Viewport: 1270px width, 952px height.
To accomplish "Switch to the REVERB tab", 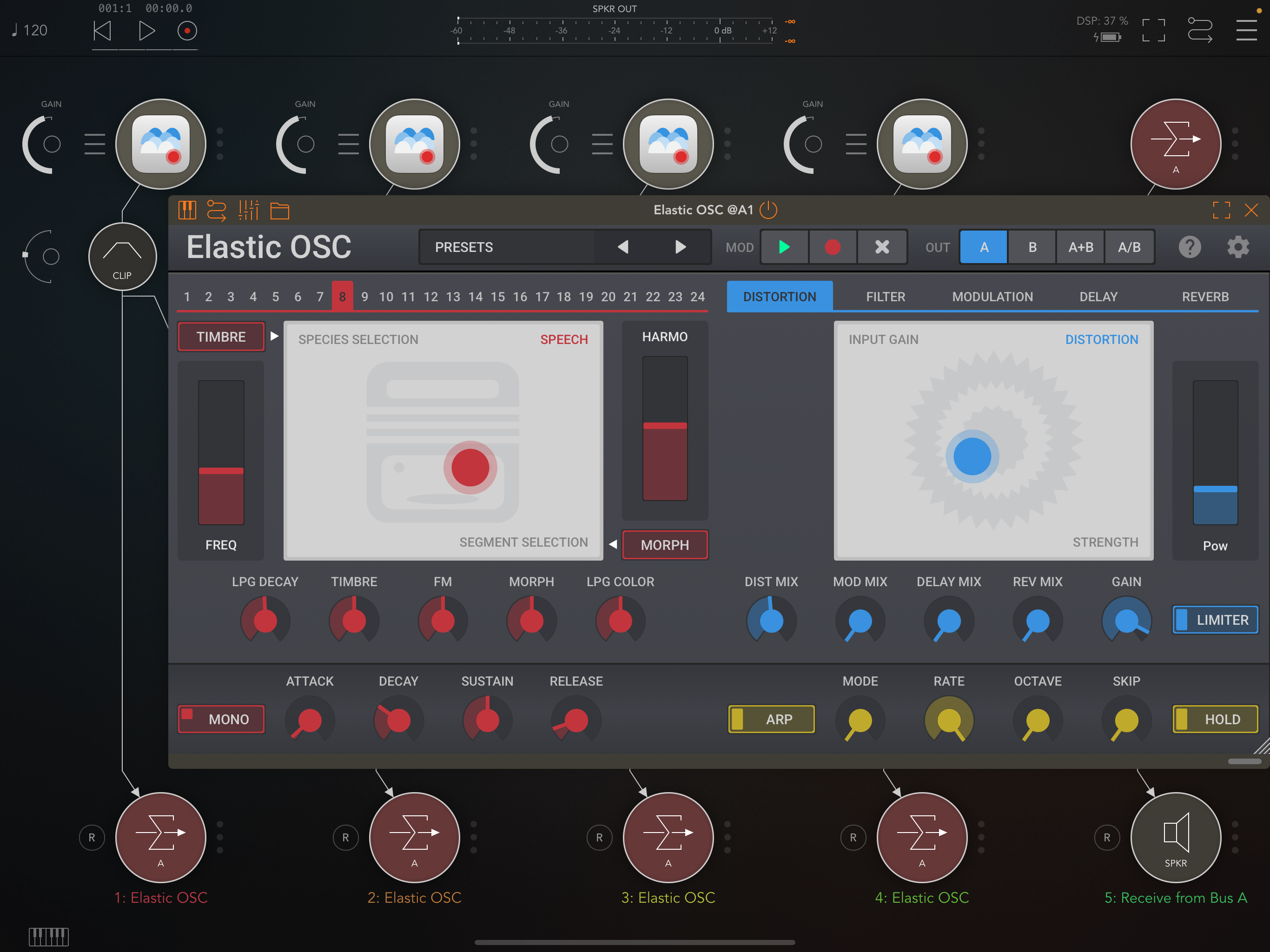I will 1205,297.
